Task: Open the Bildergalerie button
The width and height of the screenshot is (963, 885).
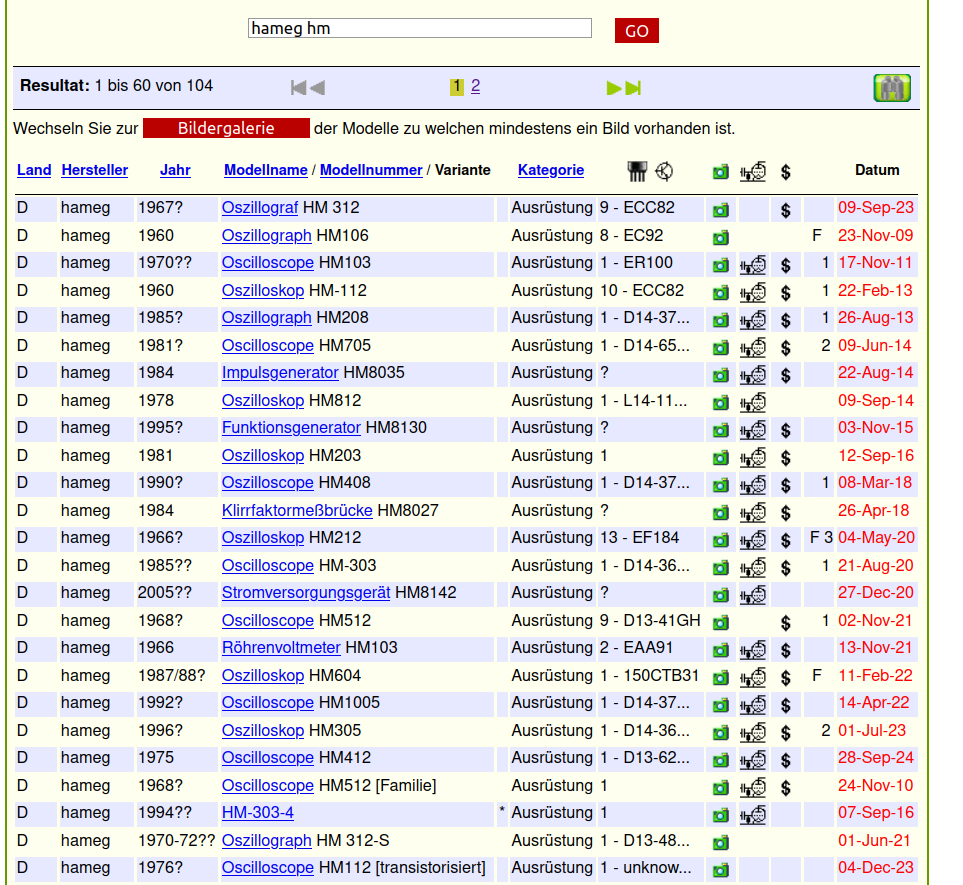Action: pos(226,128)
